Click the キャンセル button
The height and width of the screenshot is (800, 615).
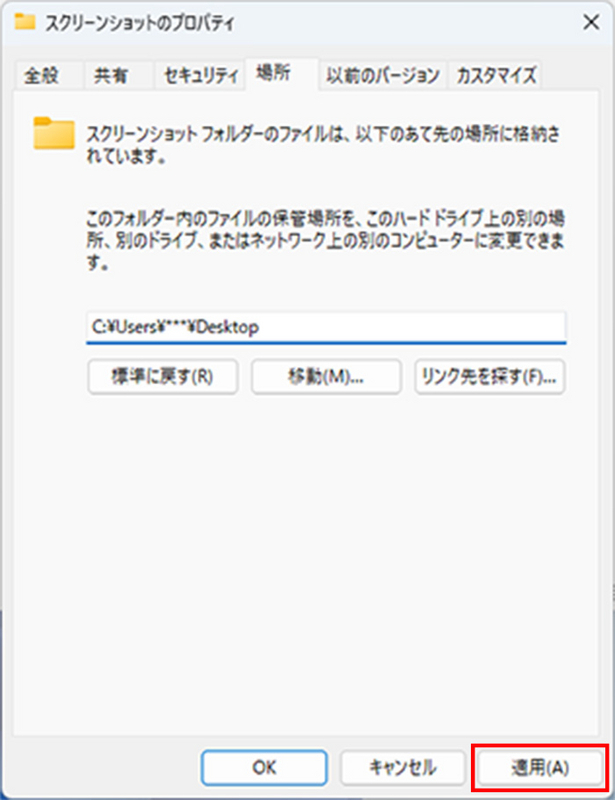[x=403, y=767]
